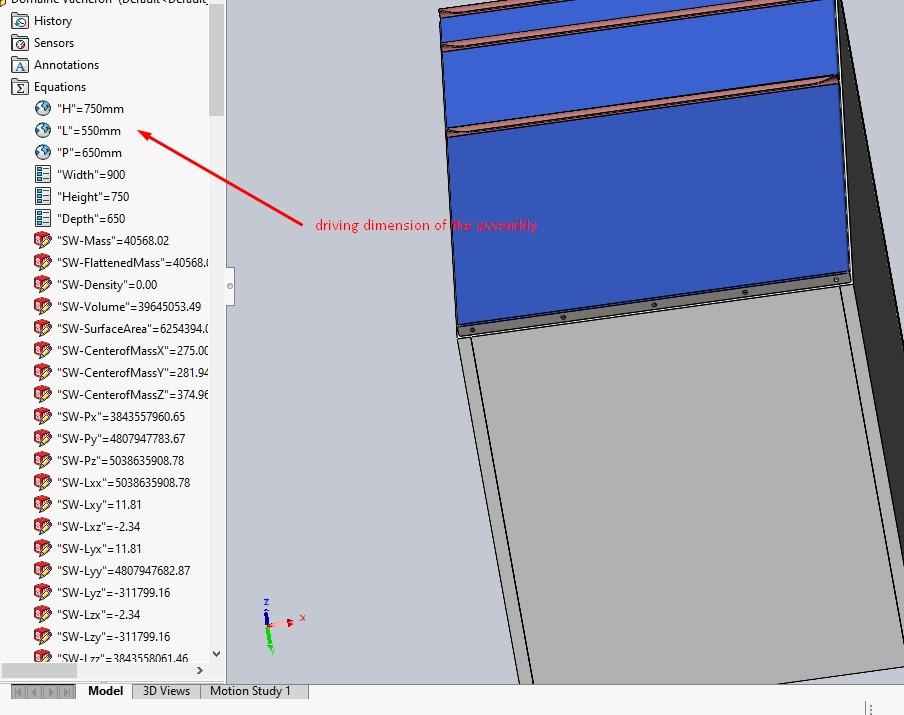Select the "SW-Mass"=40568.02 text

[113, 240]
